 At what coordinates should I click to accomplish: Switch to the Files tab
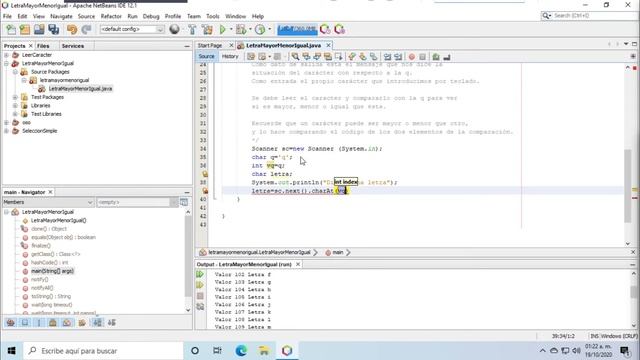pos(43,46)
